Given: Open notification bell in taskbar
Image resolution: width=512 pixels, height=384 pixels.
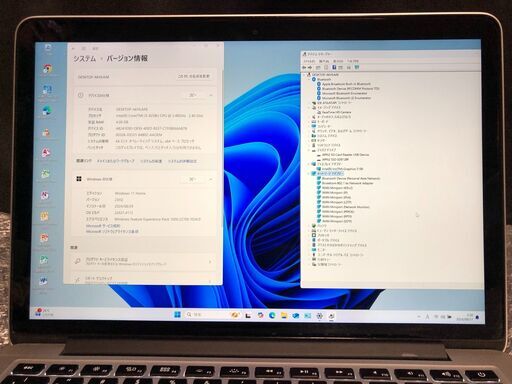Looking at the screenshot, I should 477,317.
